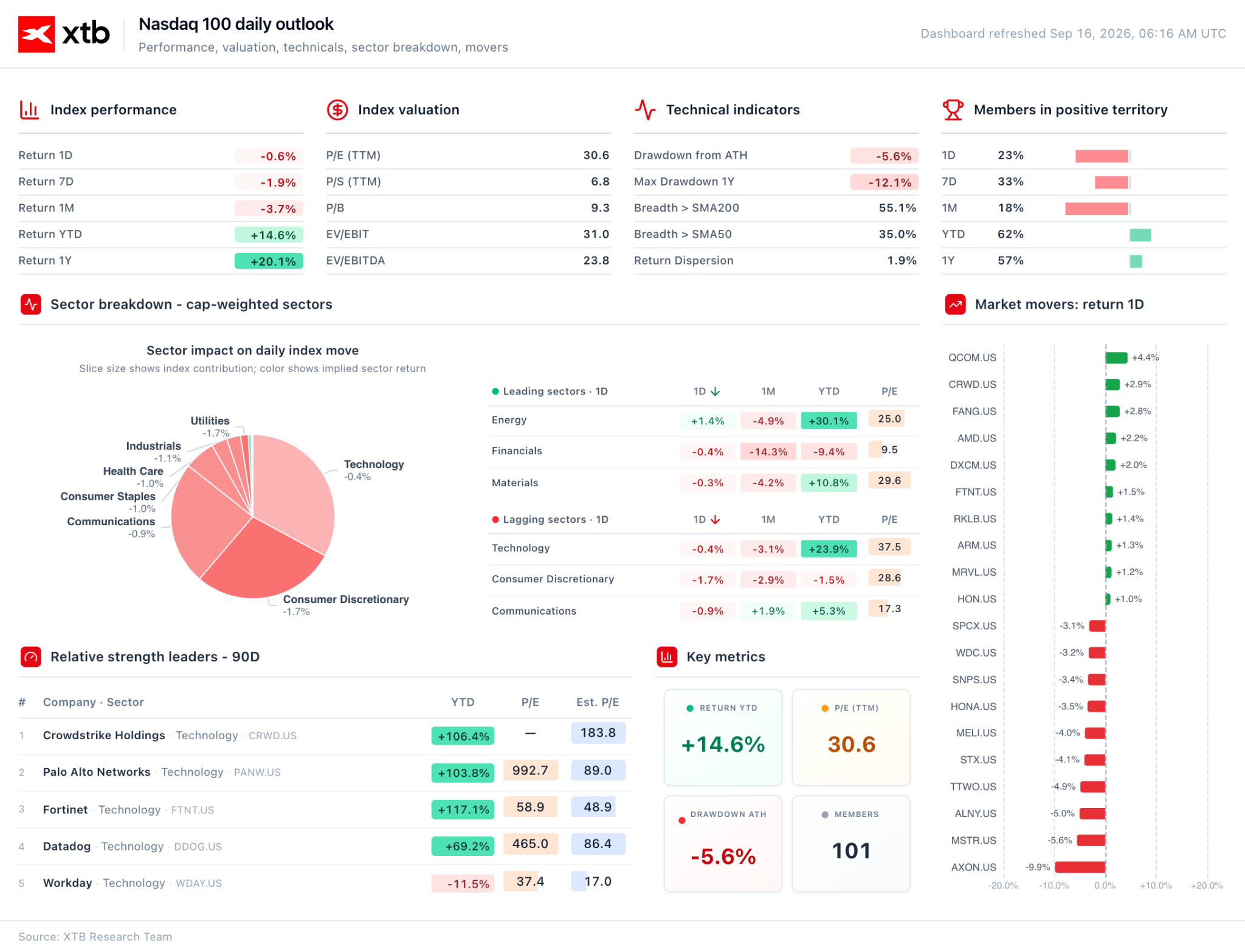The height and width of the screenshot is (952, 1245).
Task: Click the Return 1M value -3.7%
Action: tap(269, 209)
